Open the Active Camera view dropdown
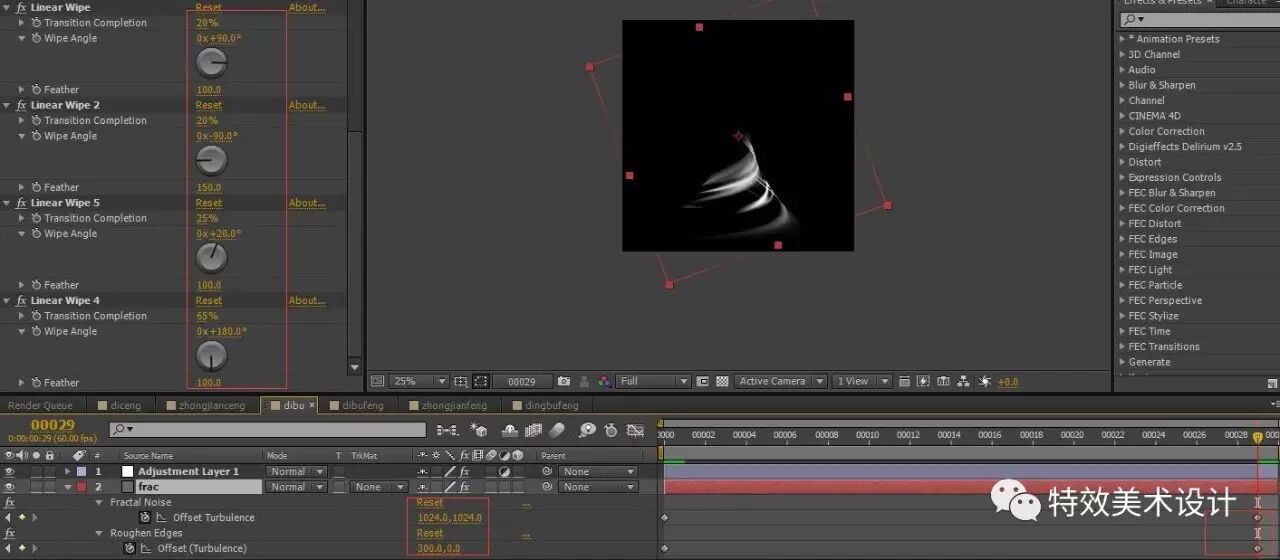This screenshot has height=560, width=1280. [x=781, y=381]
